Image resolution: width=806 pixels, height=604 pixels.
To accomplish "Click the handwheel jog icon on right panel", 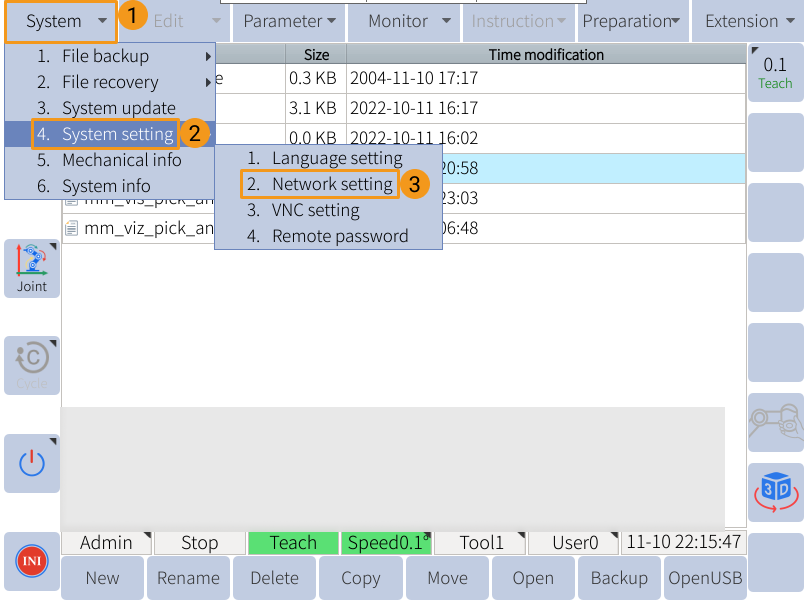I will (x=777, y=424).
